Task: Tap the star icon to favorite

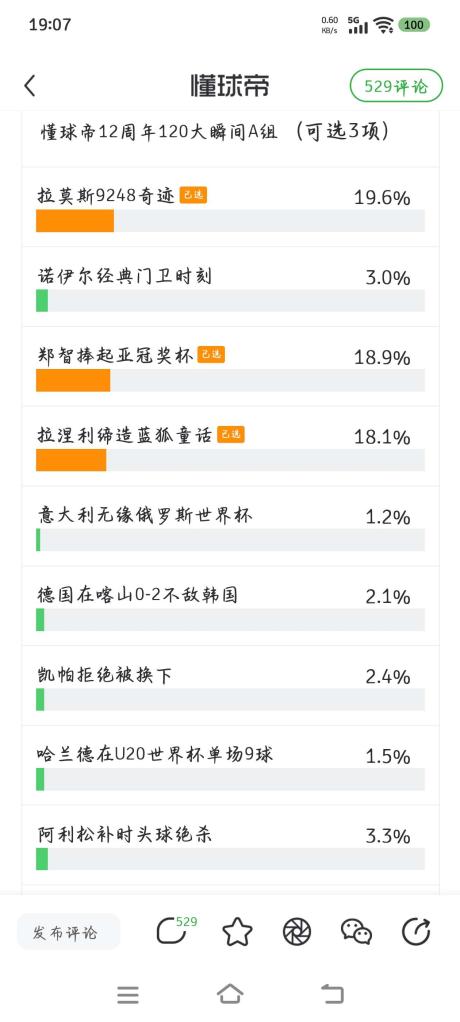Action: click(237, 931)
